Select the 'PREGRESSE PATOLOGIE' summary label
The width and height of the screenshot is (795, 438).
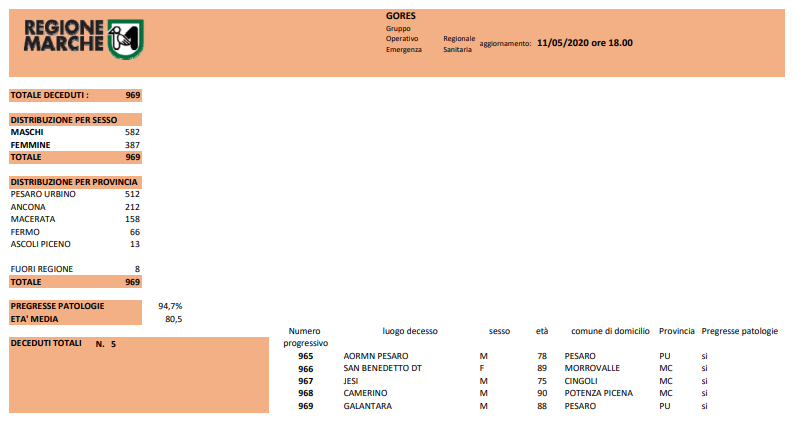(x=57, y=306)
